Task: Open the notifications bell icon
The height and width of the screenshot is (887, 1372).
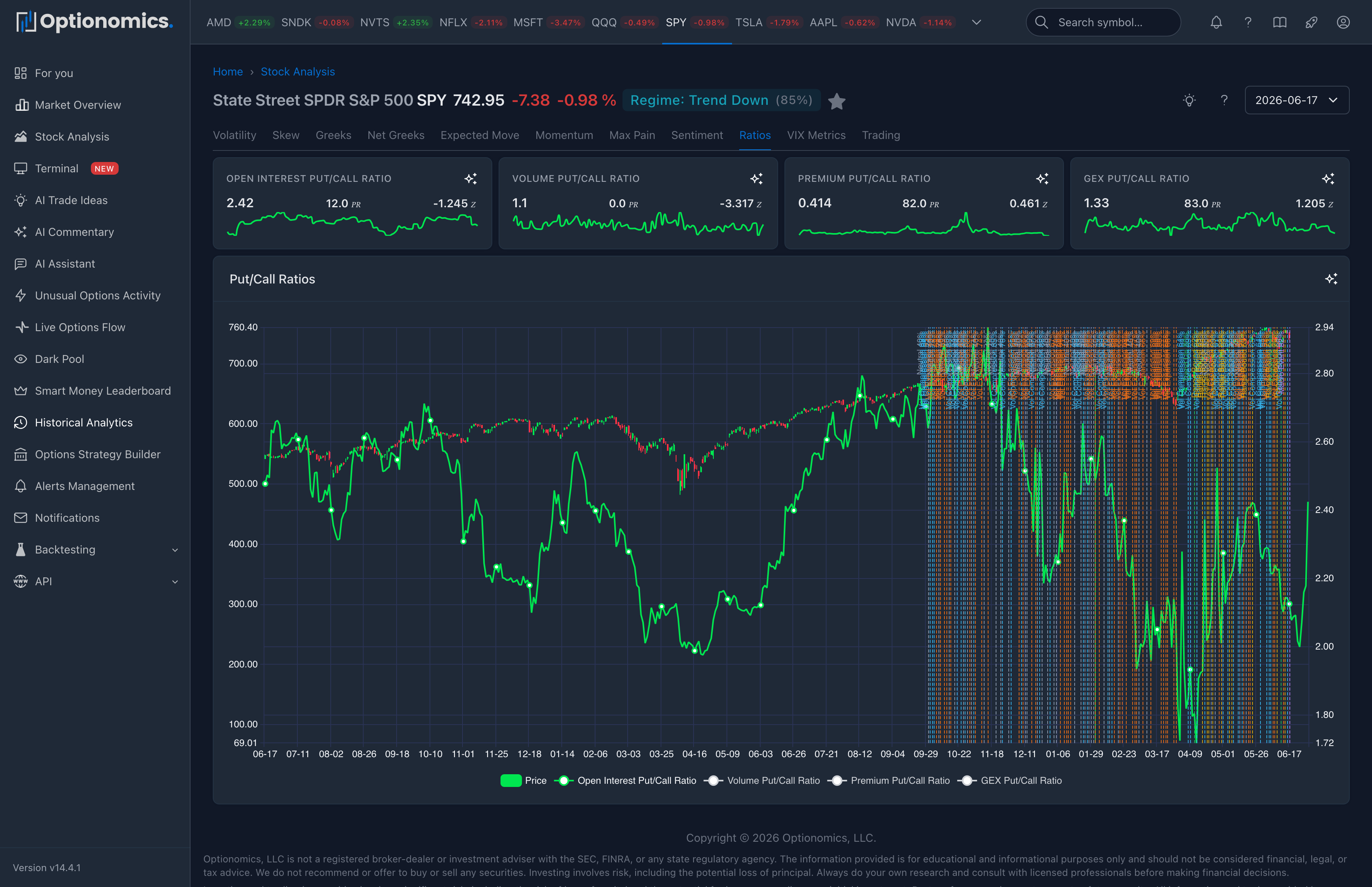Action: tap(1216, 23)
